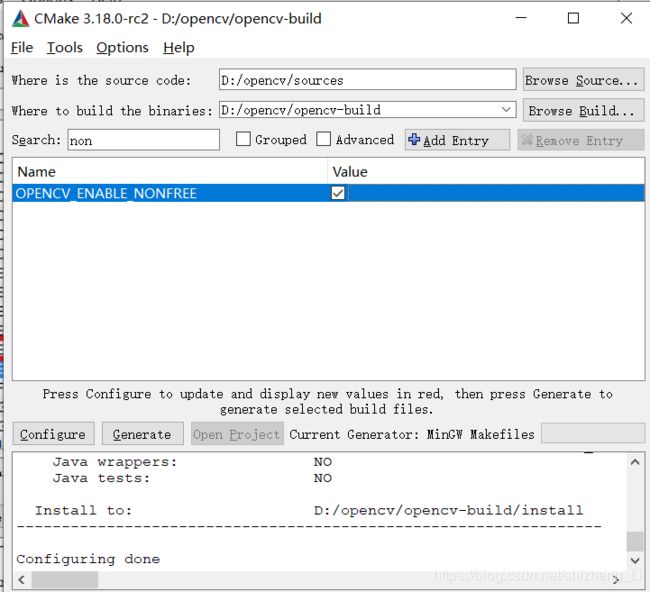Viewport: 650px width, 592px height.
Task: Click the 'Java wrappers:' log line
Action: click(192, 462)
